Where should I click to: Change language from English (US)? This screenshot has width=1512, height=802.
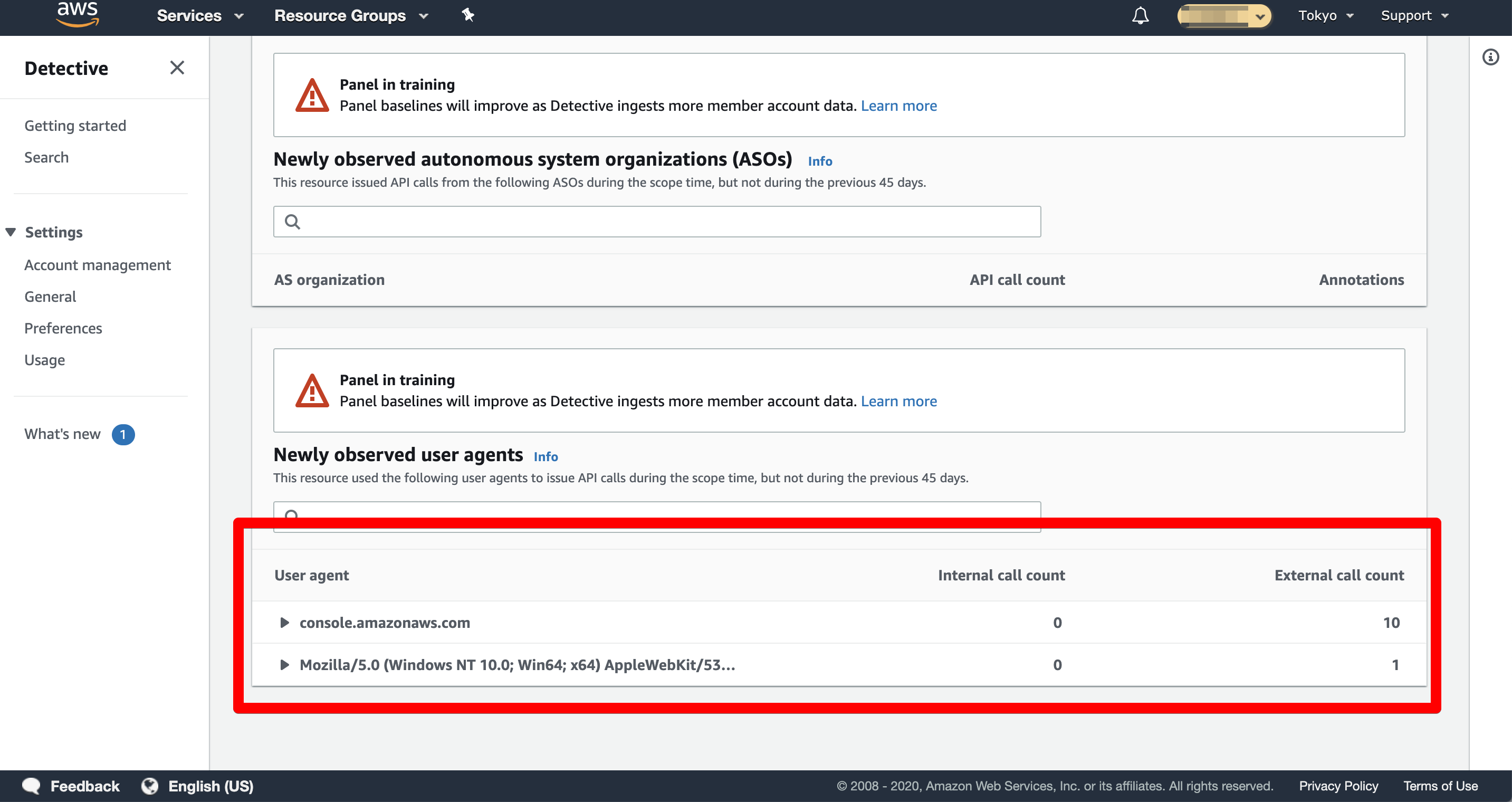tap(210, 786)
